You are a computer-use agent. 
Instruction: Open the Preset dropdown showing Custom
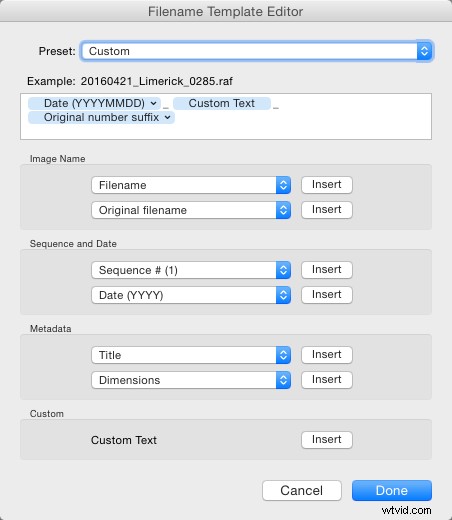257,51
